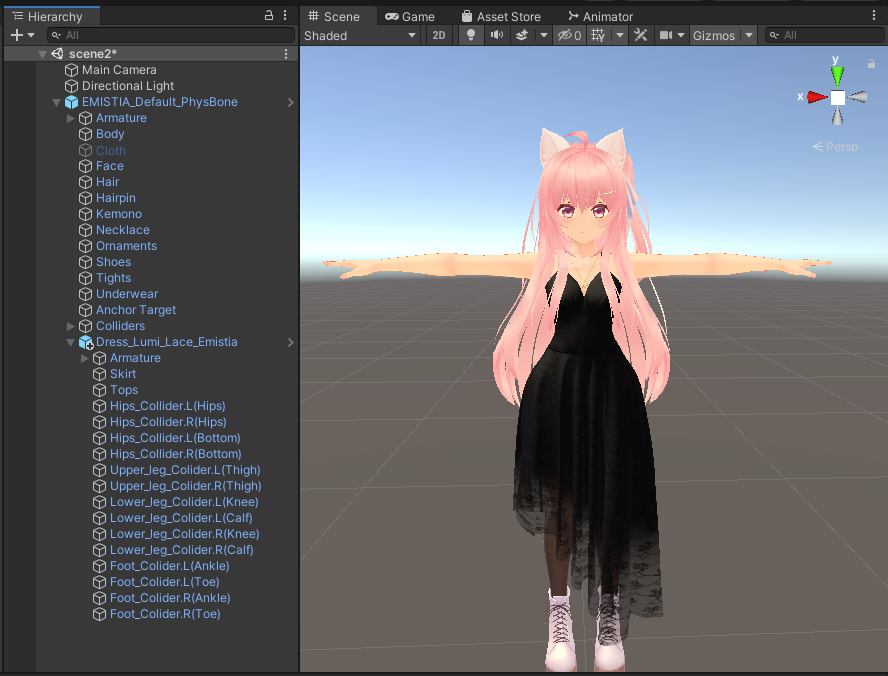888x676 pixels.
Task: Click Persp projection label
Action: (x=836, y=147)
